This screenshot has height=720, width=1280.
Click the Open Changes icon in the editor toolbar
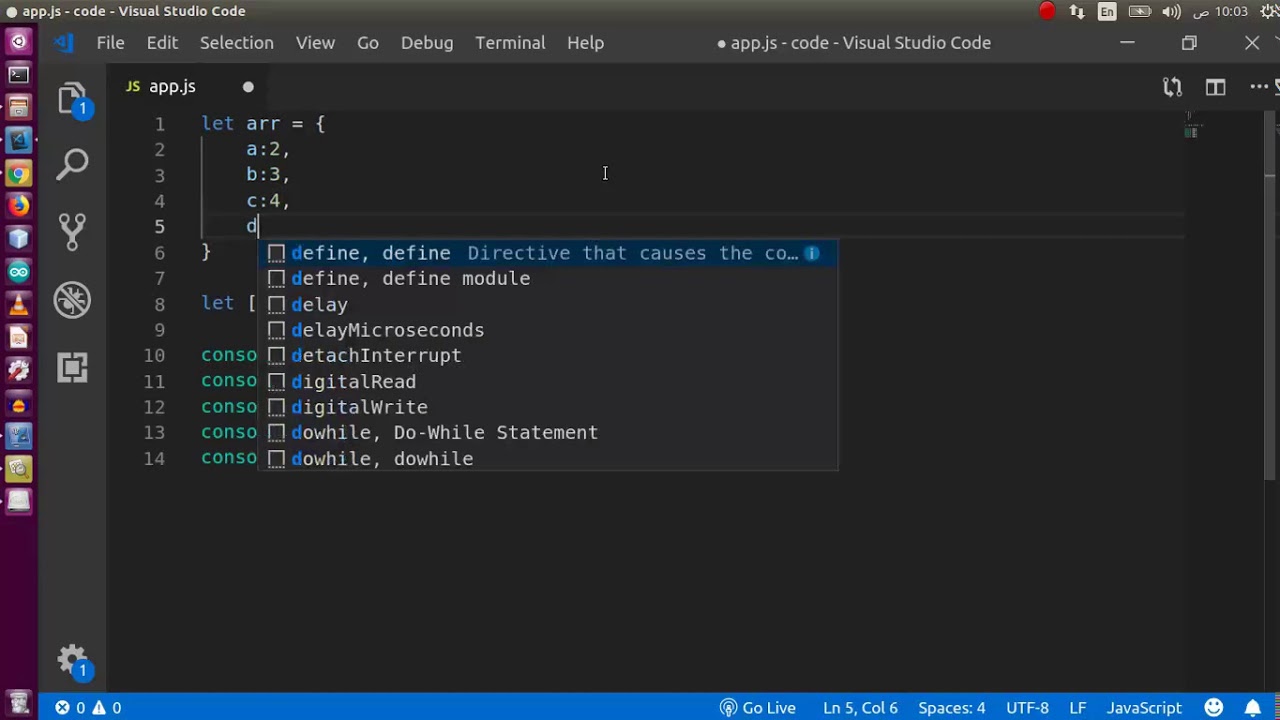coord(1172,87)
